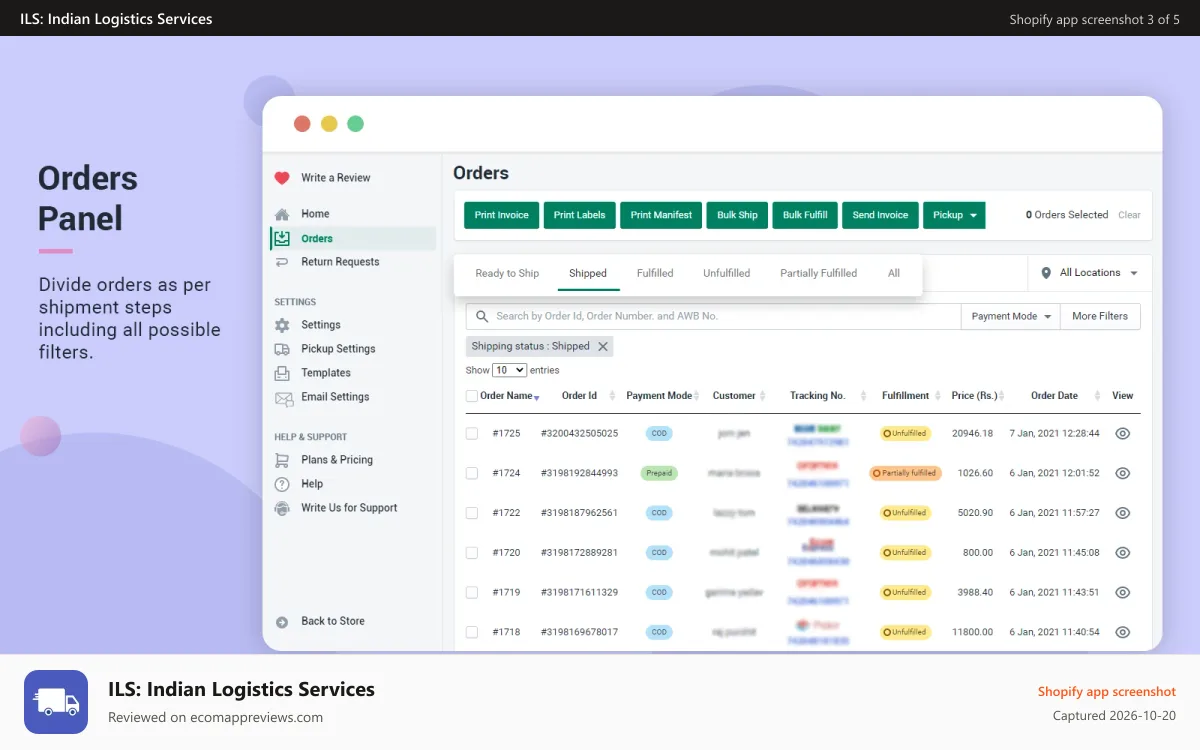View order #1720 via eye icon
This screenshot has height=750, width=1200.
(x=1123, y=552)
